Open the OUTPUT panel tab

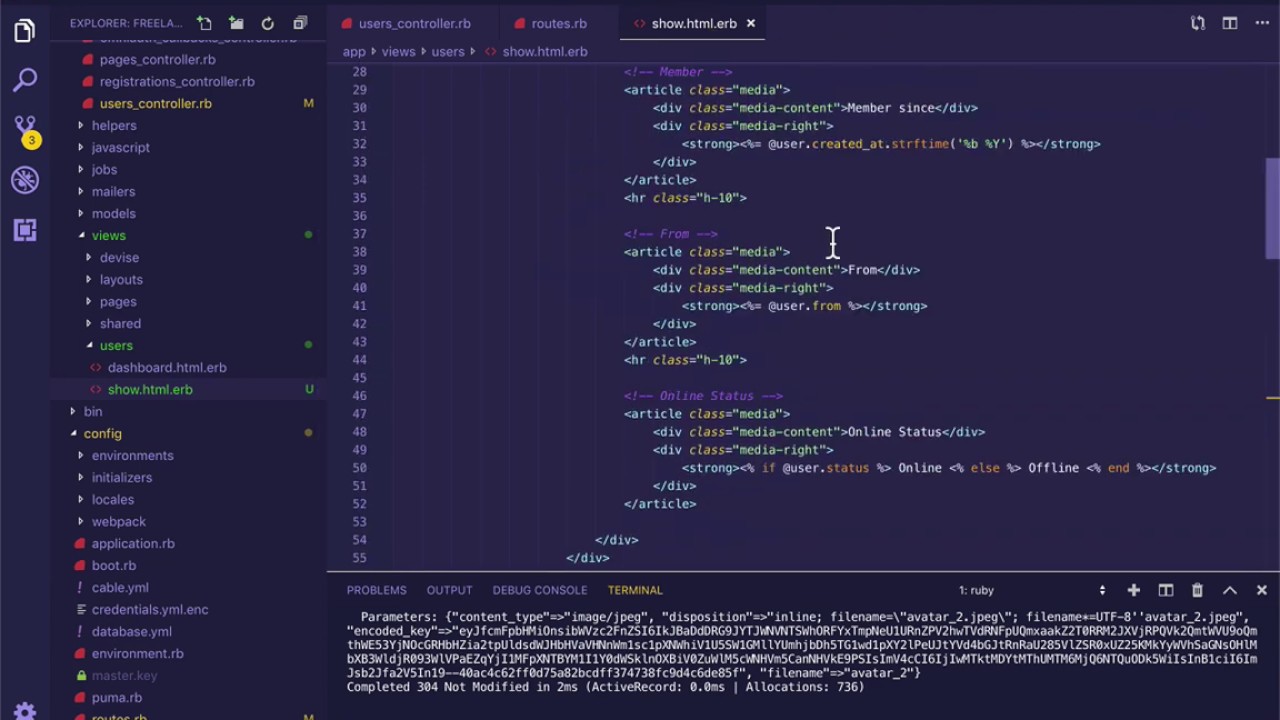tap(449, 590)
